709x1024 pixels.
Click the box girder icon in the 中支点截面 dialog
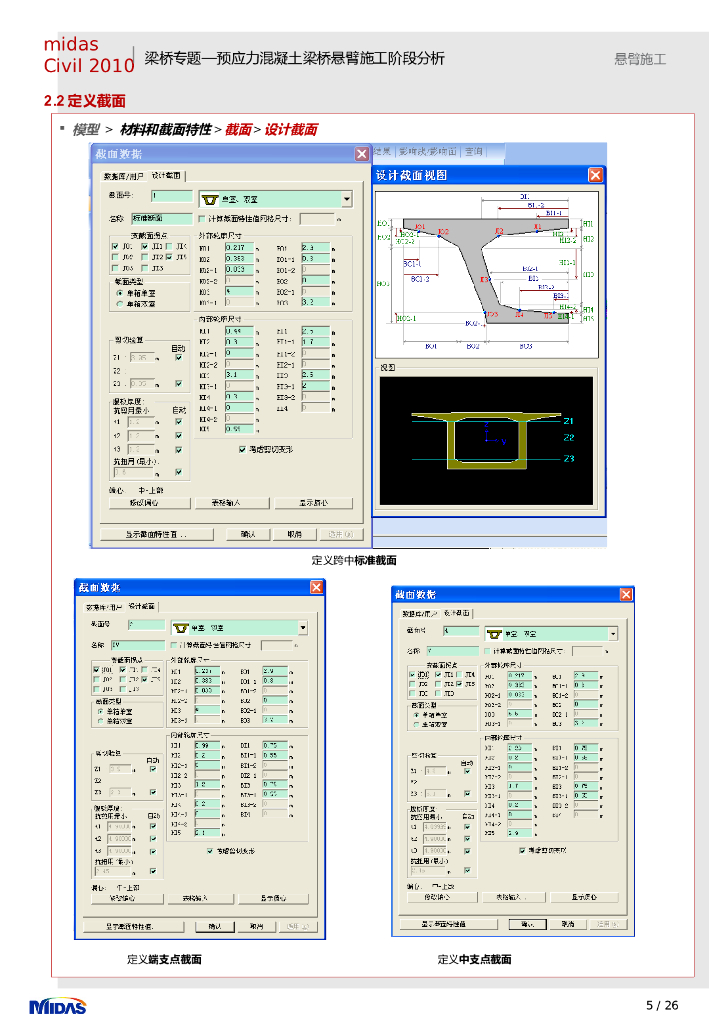[496, 634]
